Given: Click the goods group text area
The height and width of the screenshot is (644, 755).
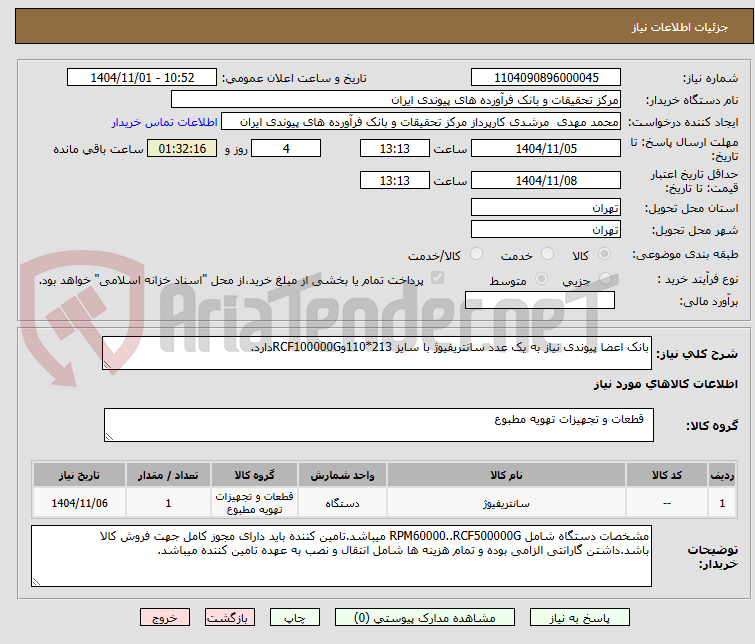Looking at the screenshot, I should click(x=378, y=425).
